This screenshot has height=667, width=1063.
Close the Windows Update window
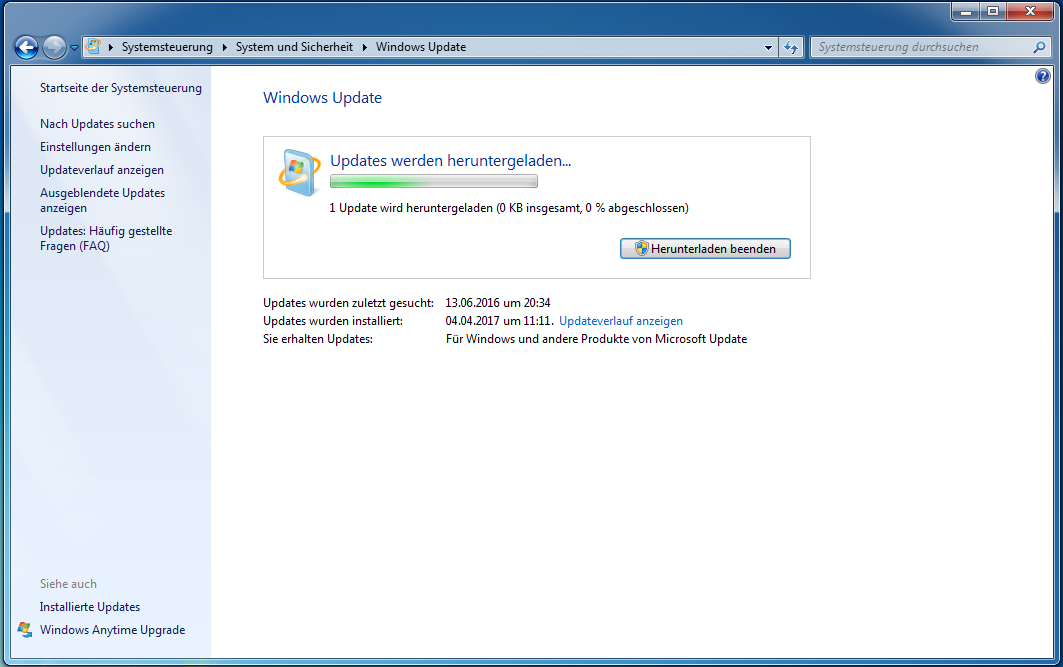[1030, 12]
